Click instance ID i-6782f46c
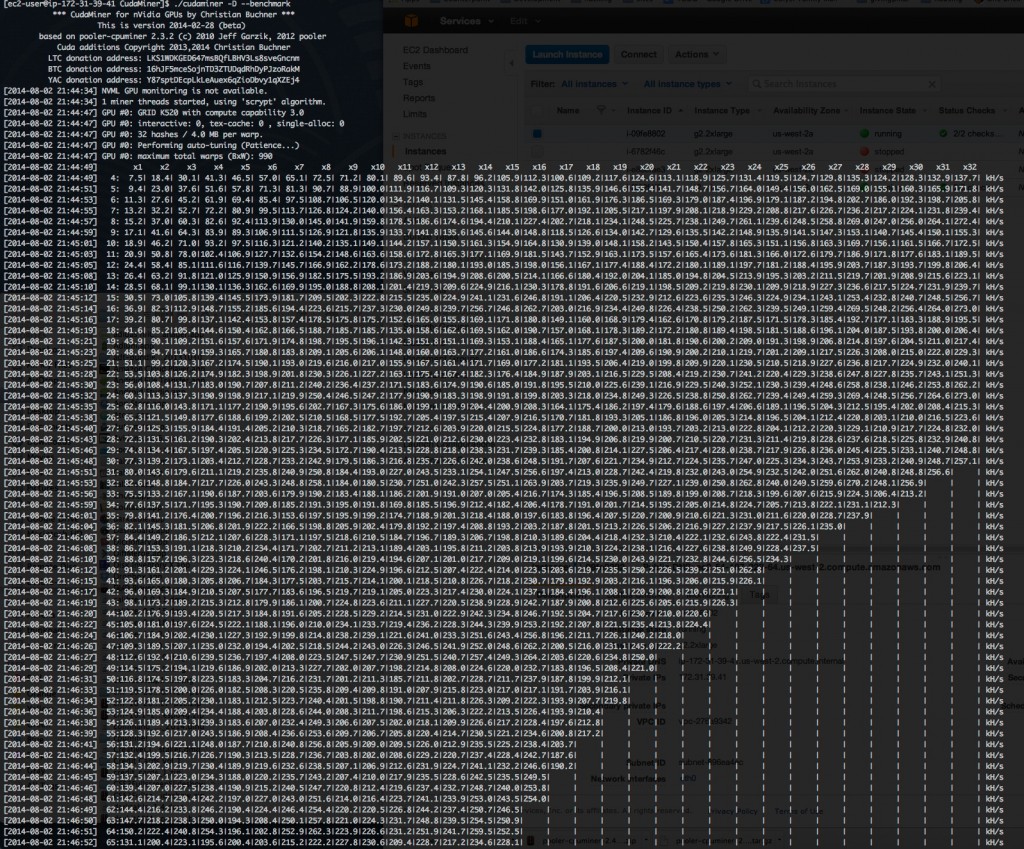1024x849 pixels. tap(645, 152)
